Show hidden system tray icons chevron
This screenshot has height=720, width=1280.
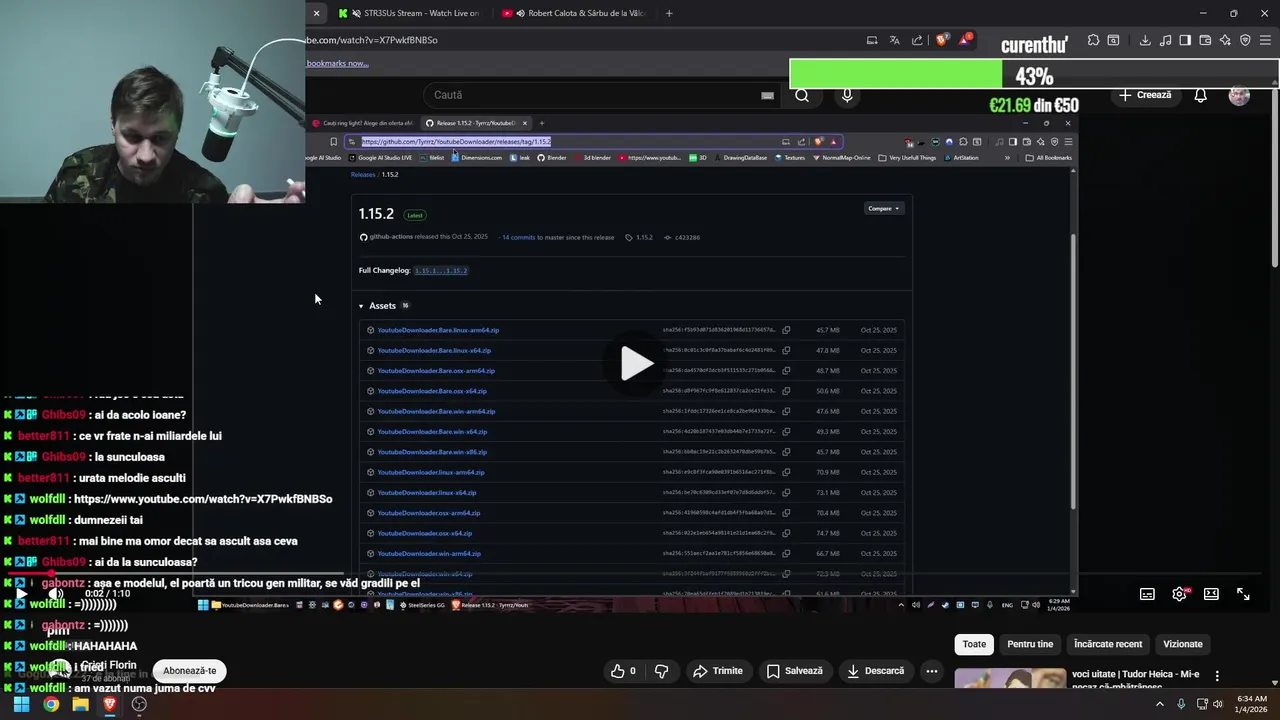pyautogui.click(x=1160, y=704)
